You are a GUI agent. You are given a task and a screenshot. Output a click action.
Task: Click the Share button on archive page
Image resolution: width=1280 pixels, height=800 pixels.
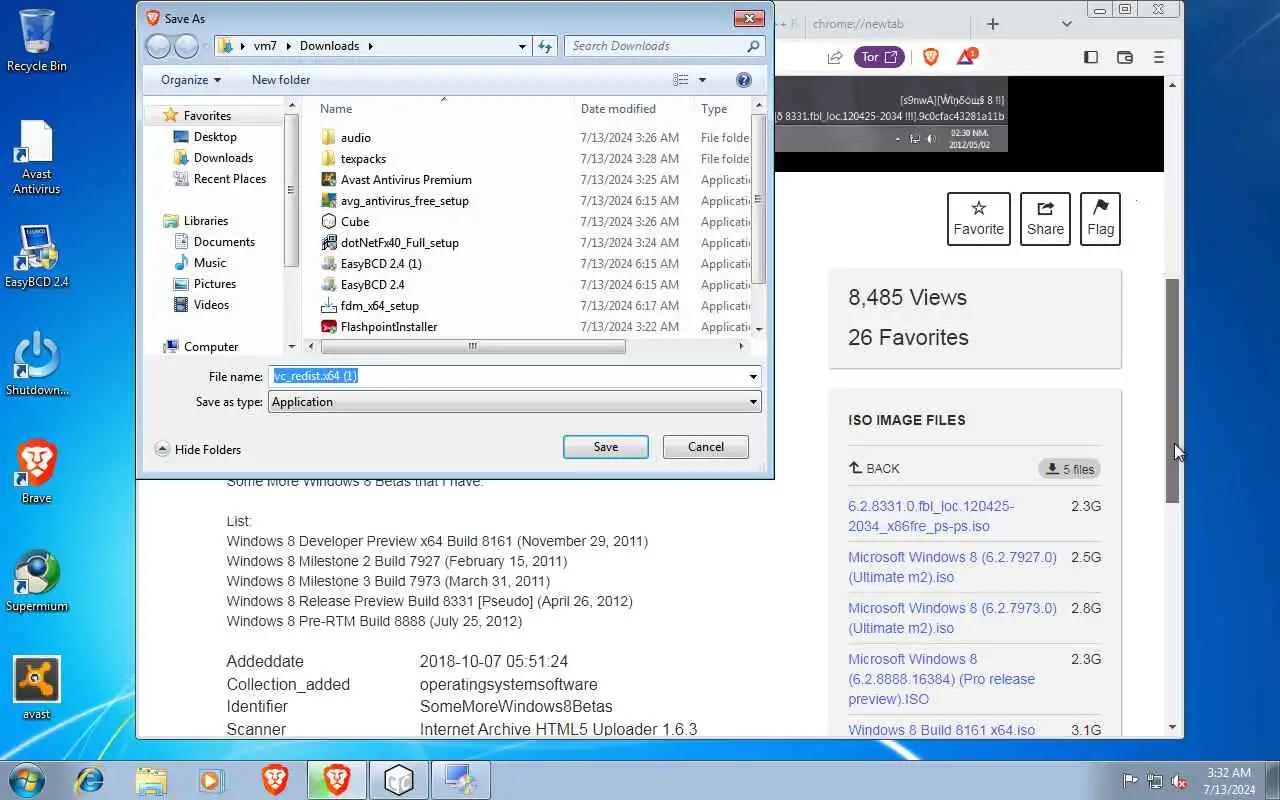(1045, 219)
